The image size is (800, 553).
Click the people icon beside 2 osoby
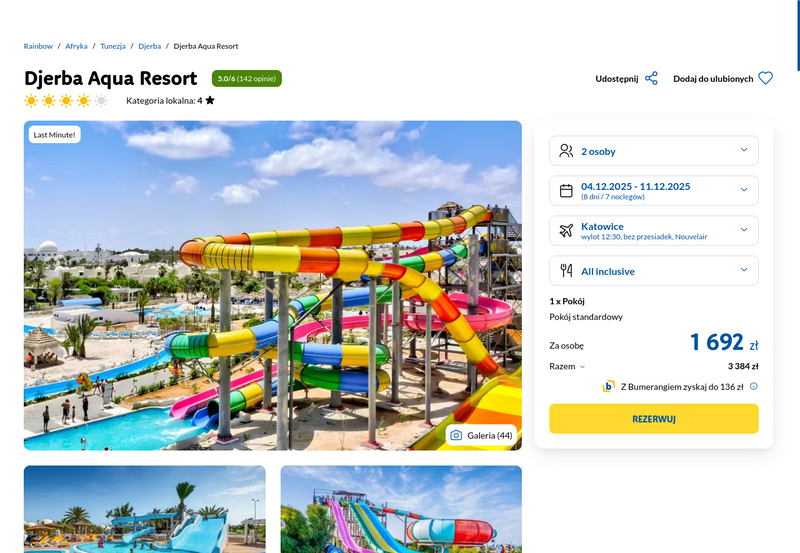(566, 150)
